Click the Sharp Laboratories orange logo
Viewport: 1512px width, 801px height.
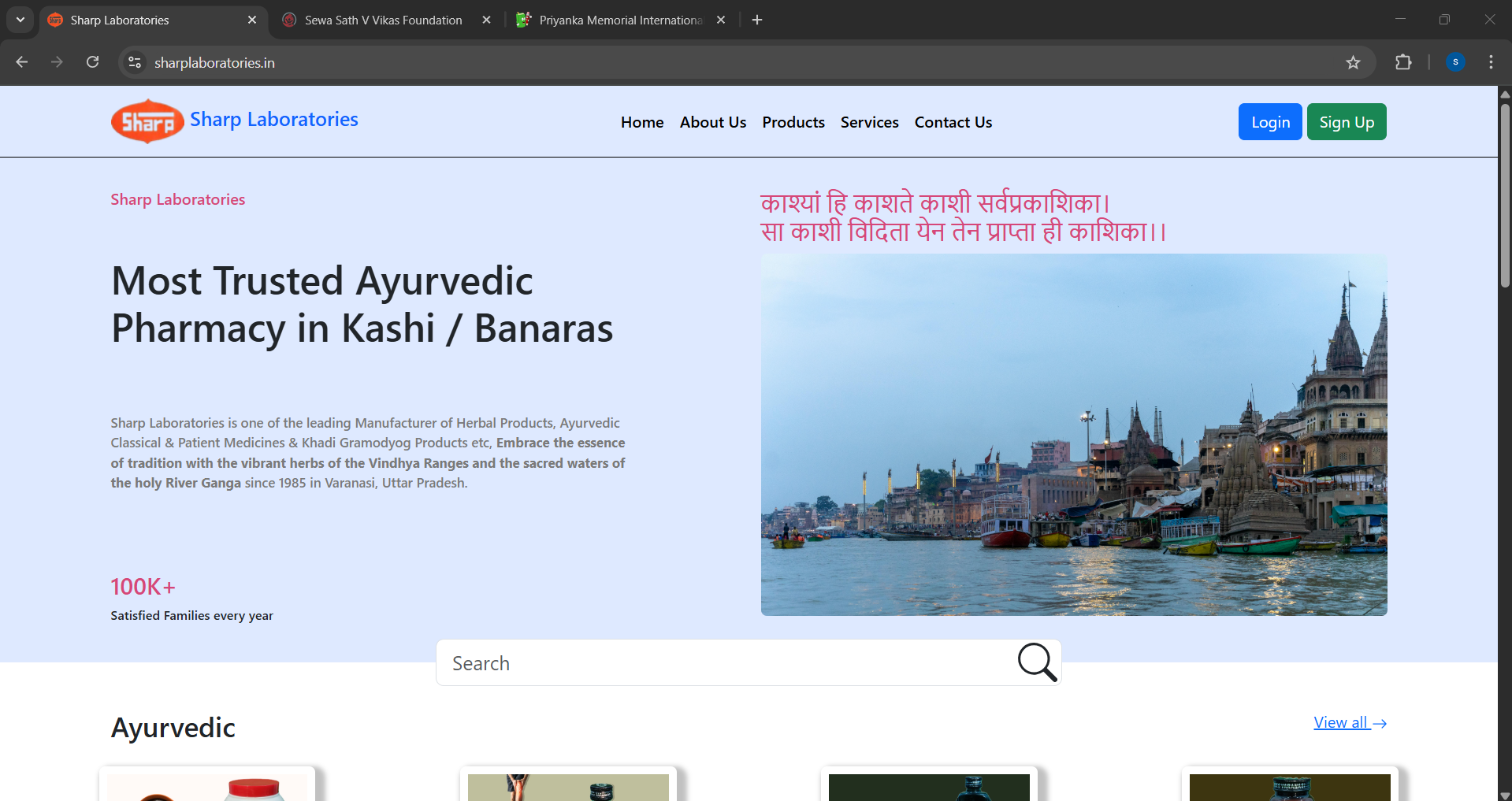pyautogui.click(x=147, y=121)
